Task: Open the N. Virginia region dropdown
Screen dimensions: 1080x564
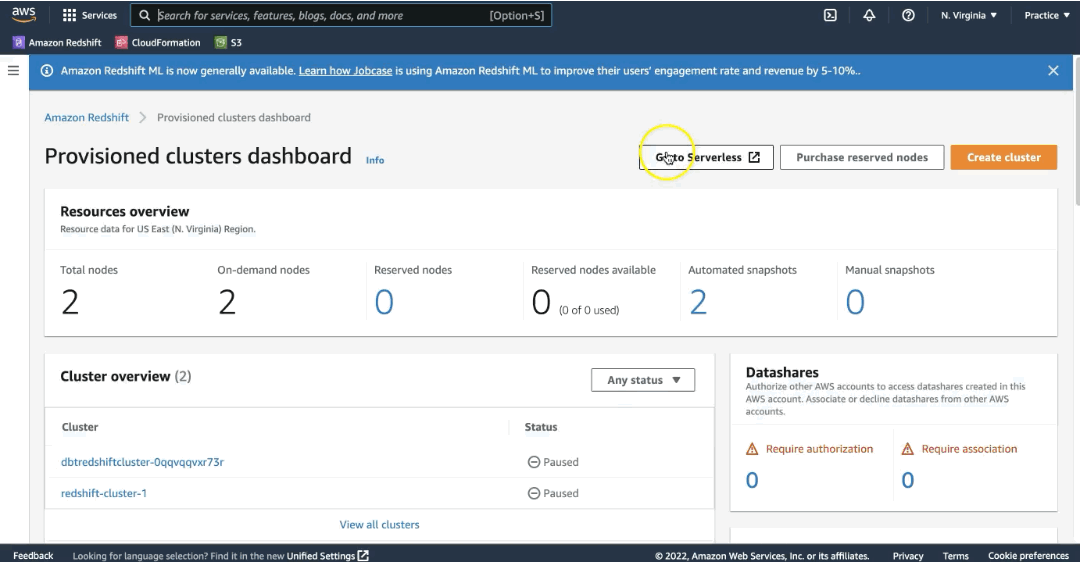Action: pos(968,15)
